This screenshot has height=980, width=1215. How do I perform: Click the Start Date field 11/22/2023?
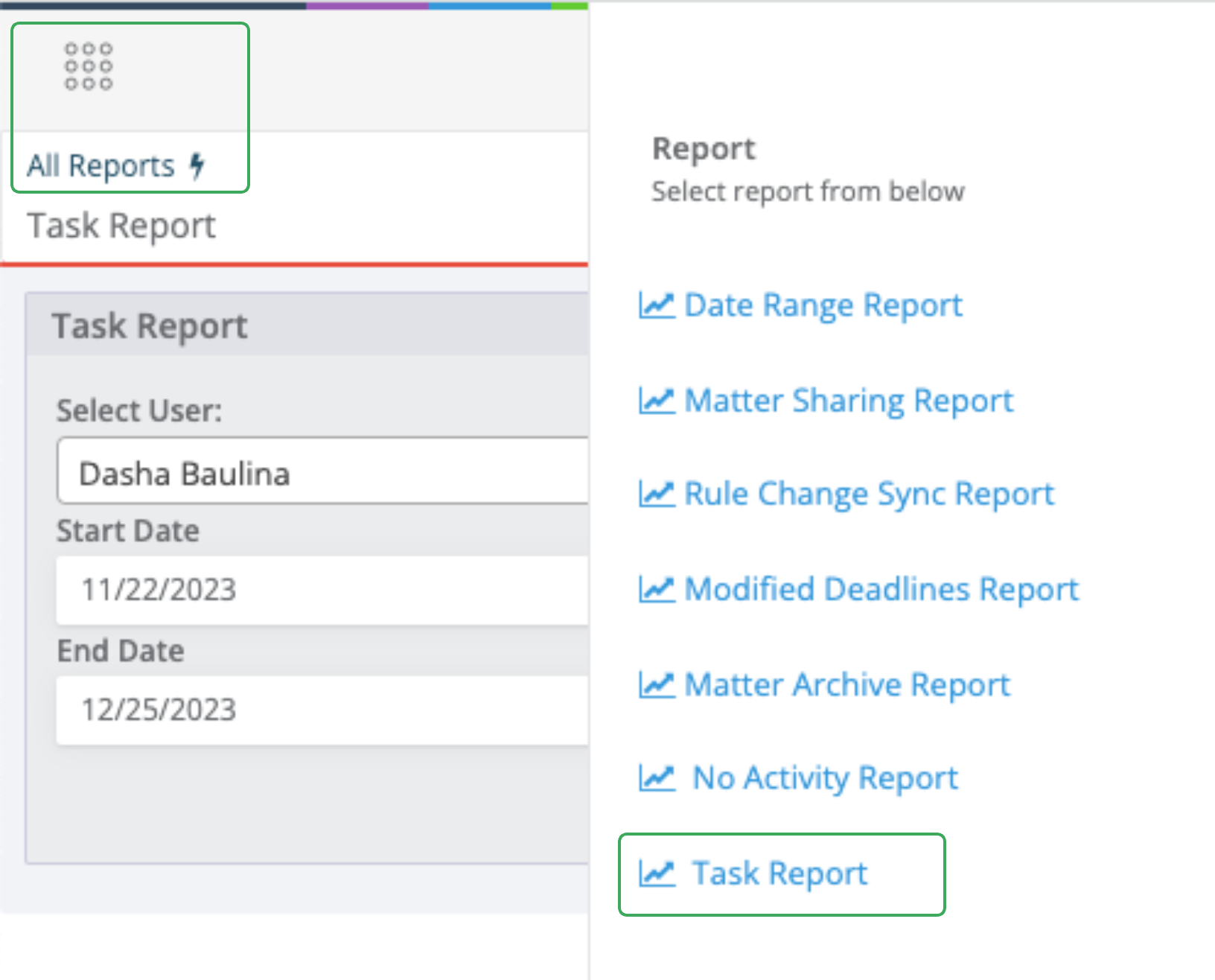tap(322, 590)
